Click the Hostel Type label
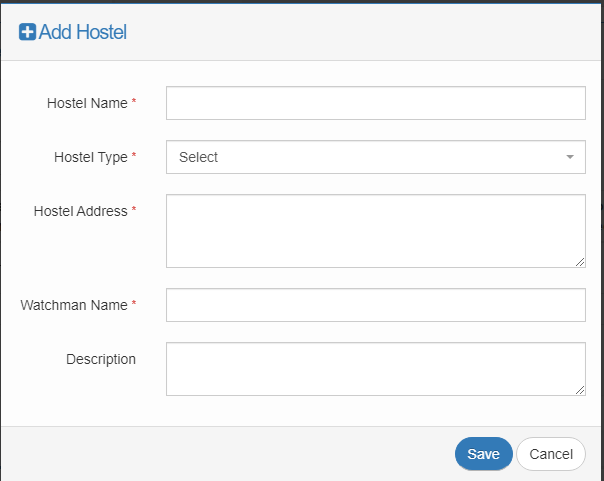 90,157
